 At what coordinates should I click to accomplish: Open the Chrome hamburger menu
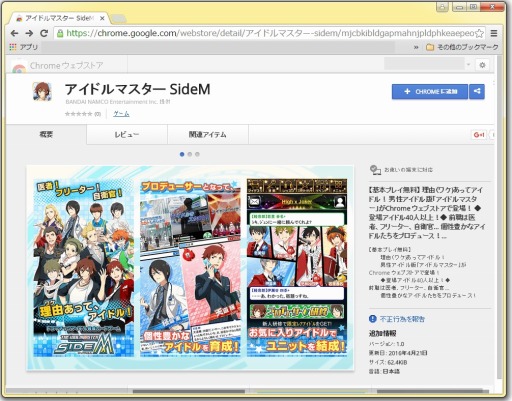coord(494,33)
